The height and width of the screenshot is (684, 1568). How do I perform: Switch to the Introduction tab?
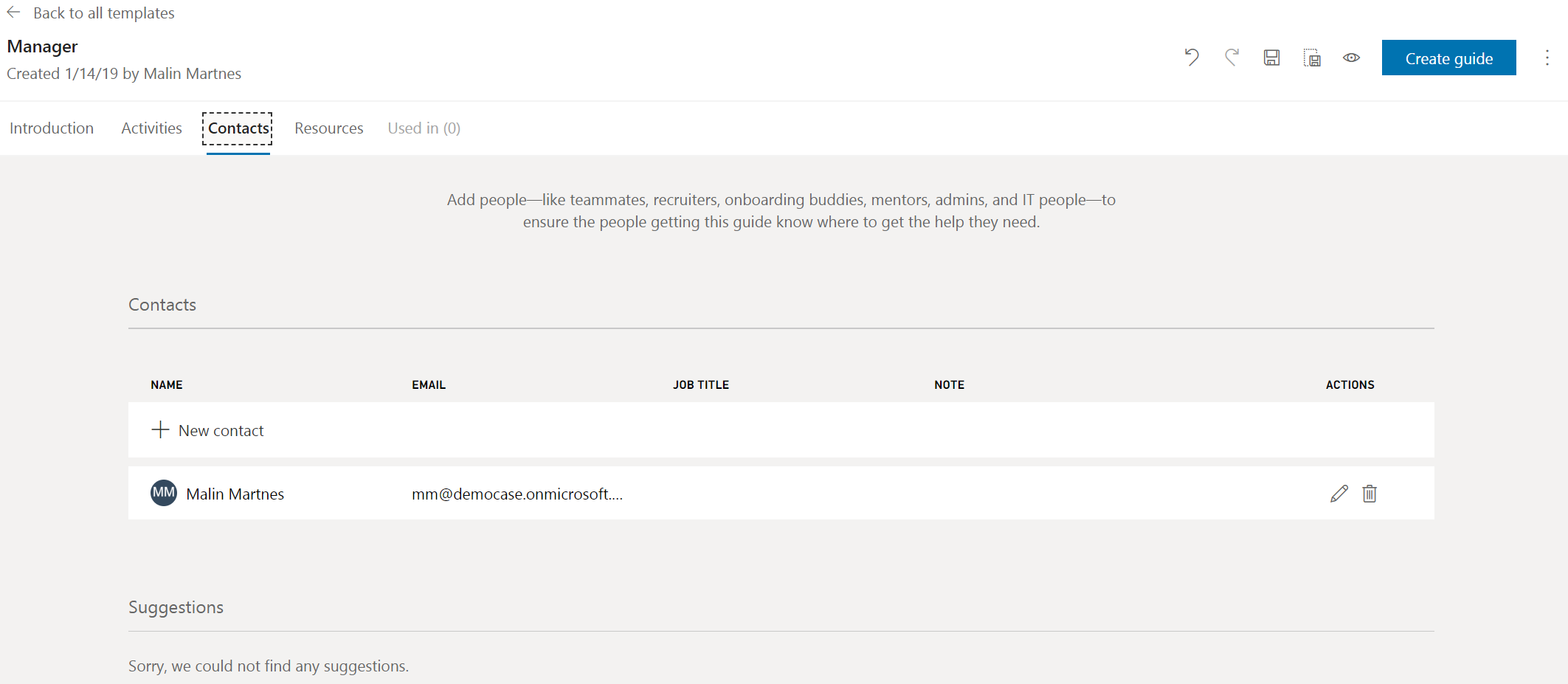pyautogui.click(x=52, y=128)
